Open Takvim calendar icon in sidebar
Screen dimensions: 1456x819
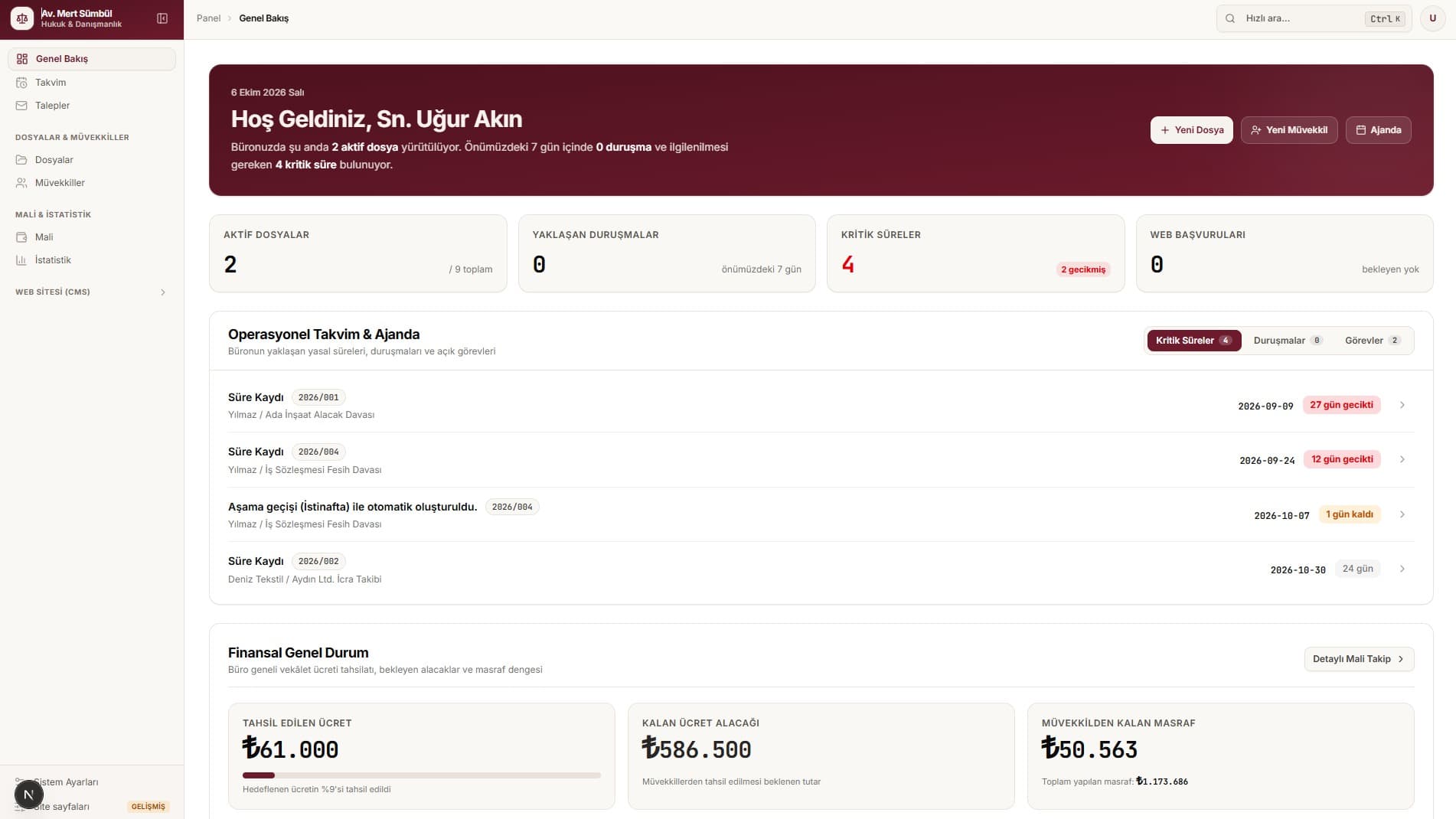[21, 83]
